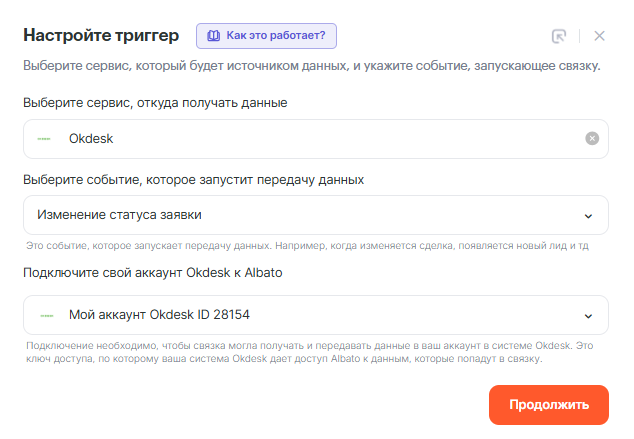Image resolution: width=634 pixels, height=439 pixels.
Task: Clear the selected Okdesk service
Action: (592, 139)
